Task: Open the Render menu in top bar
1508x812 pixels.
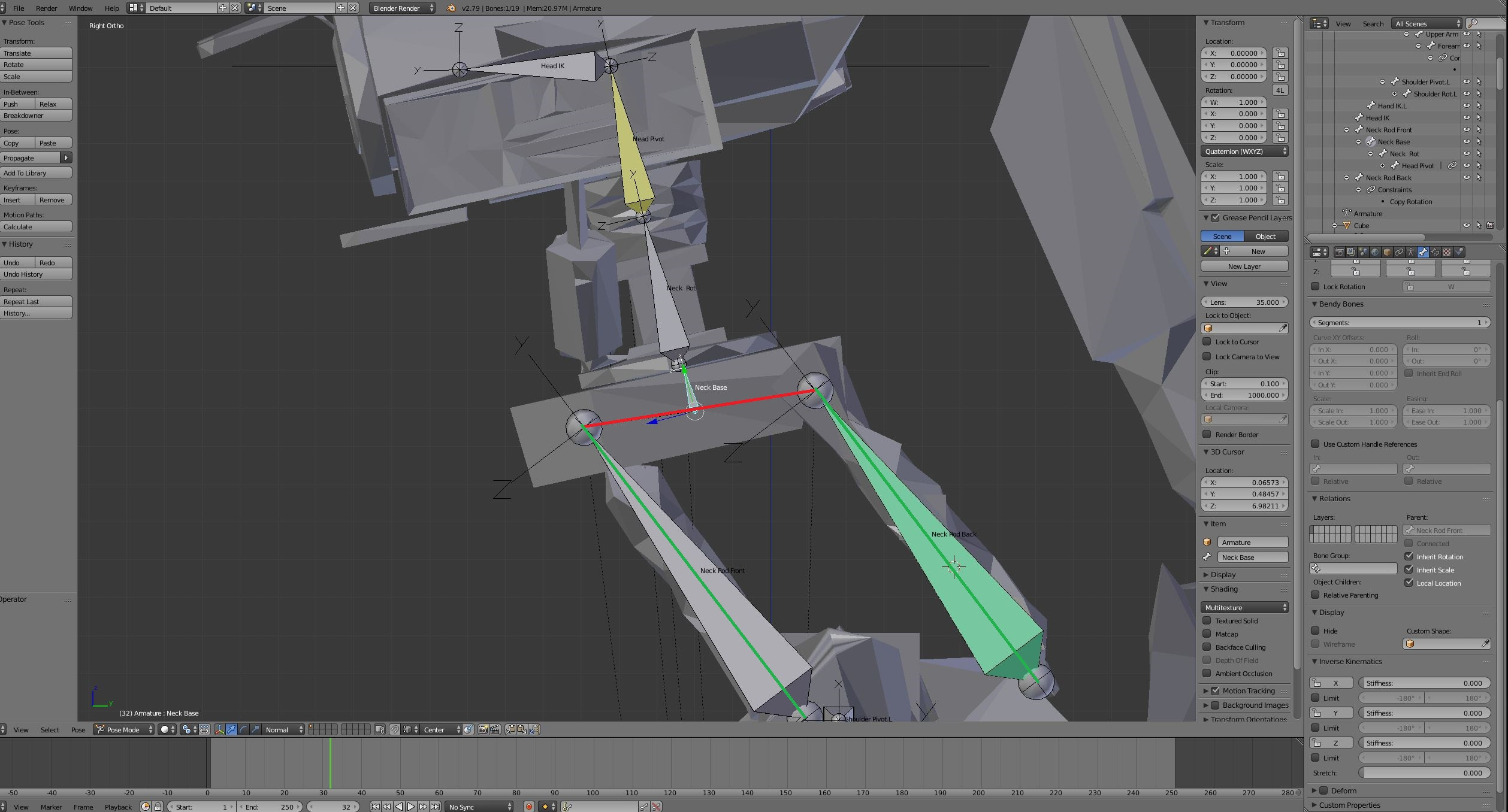Action: point(46,8)
